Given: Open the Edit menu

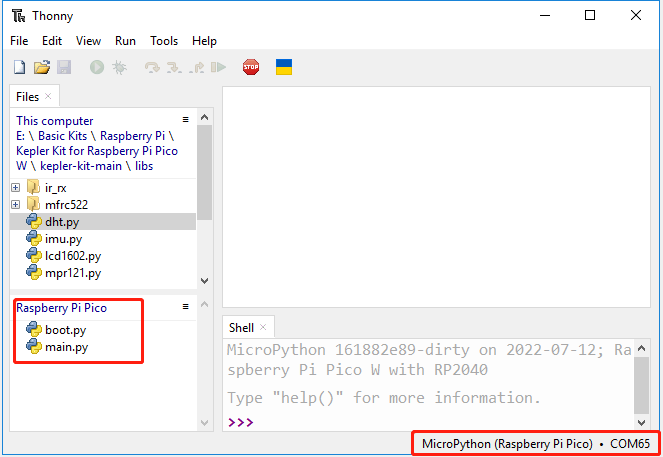Looking at the screenshot, I should click(x=52, y=41).
